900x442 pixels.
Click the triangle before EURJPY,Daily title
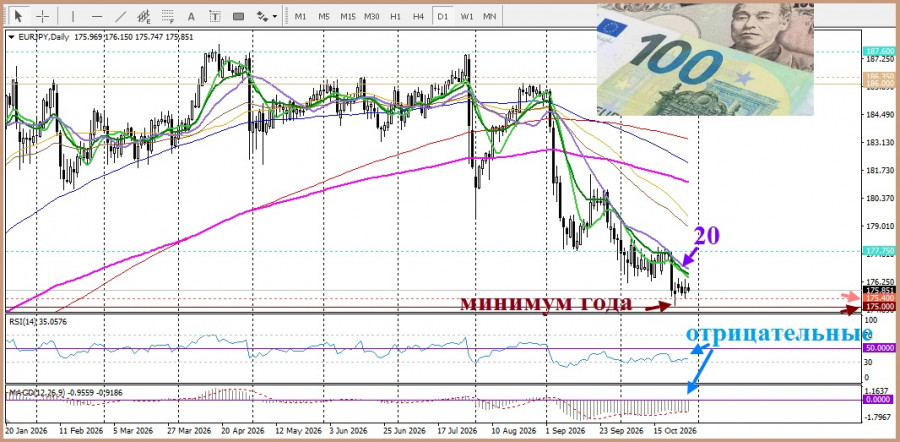tap(11, 37)
